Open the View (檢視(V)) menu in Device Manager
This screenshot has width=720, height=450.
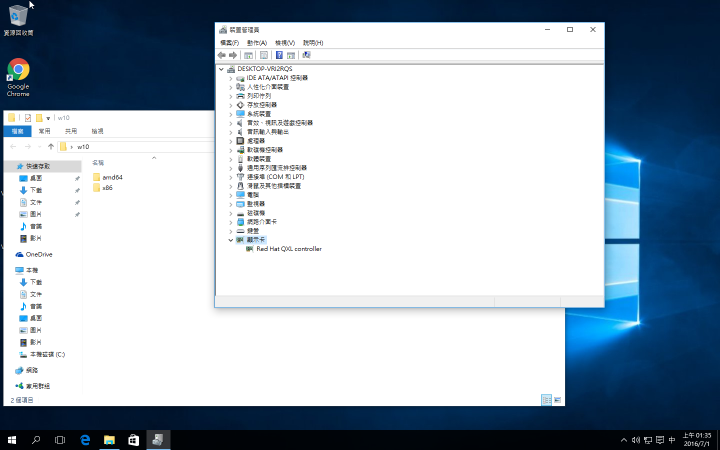[285, 43]
